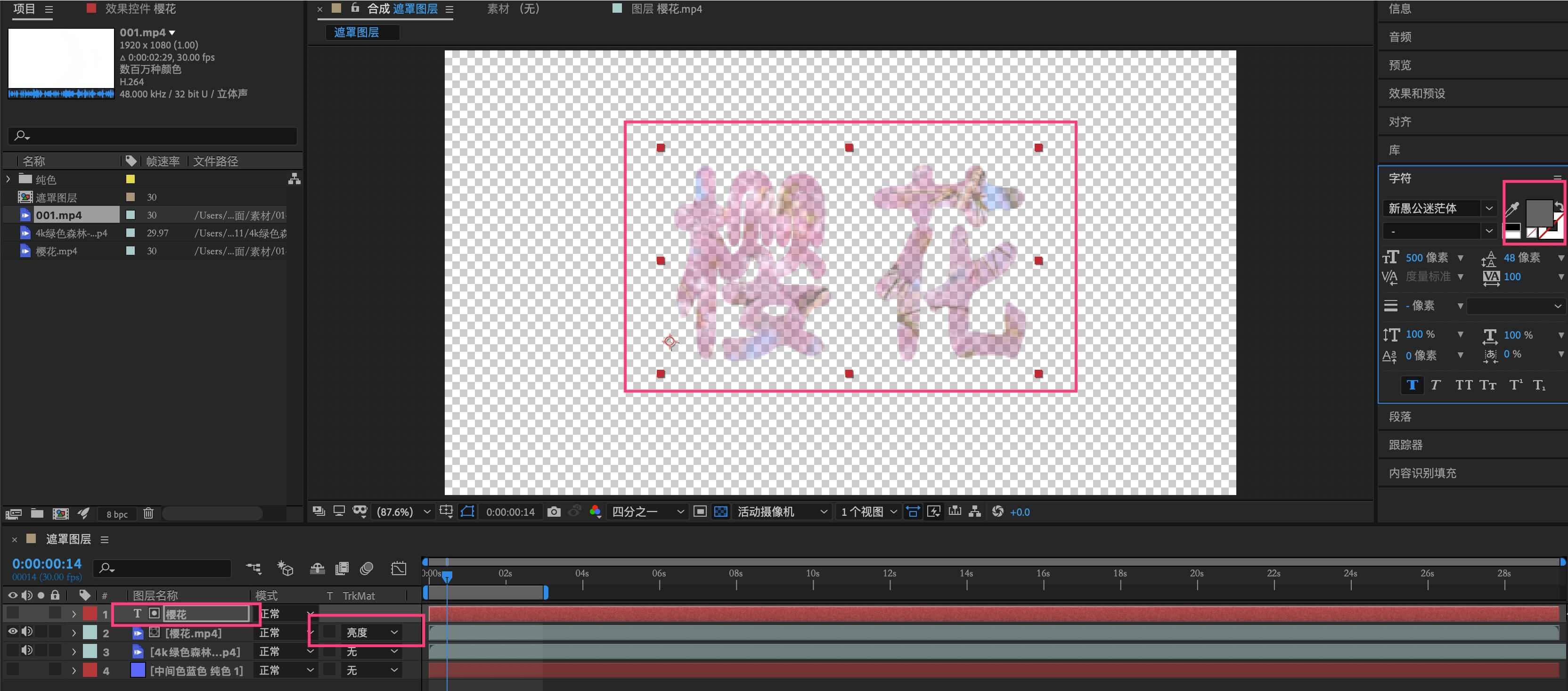Click the eyedropper in Character panel
The width and height of the screenshot is (1568, 691).
[1512, 209]
